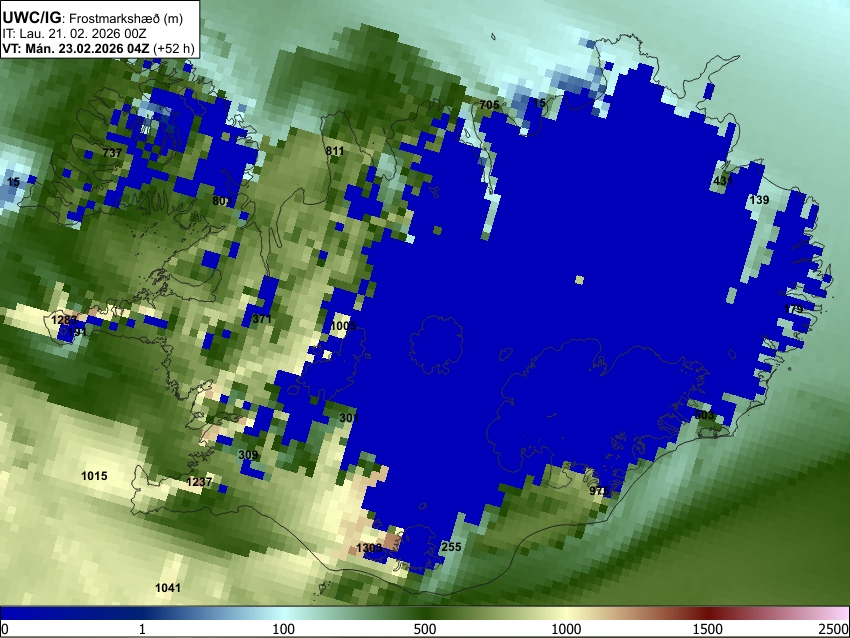Click the 1283 value on the map
The image size is (850, 638).
click(64, 320)
